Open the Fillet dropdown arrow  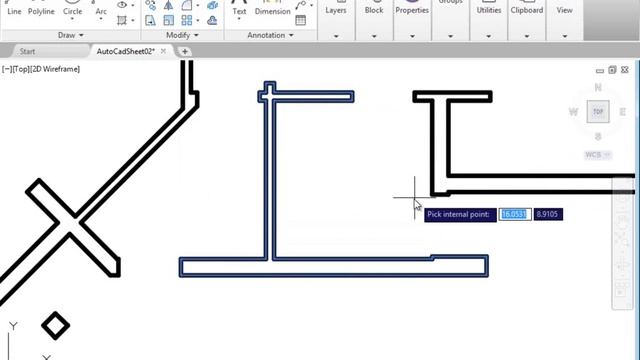click(x=198, y=5)
